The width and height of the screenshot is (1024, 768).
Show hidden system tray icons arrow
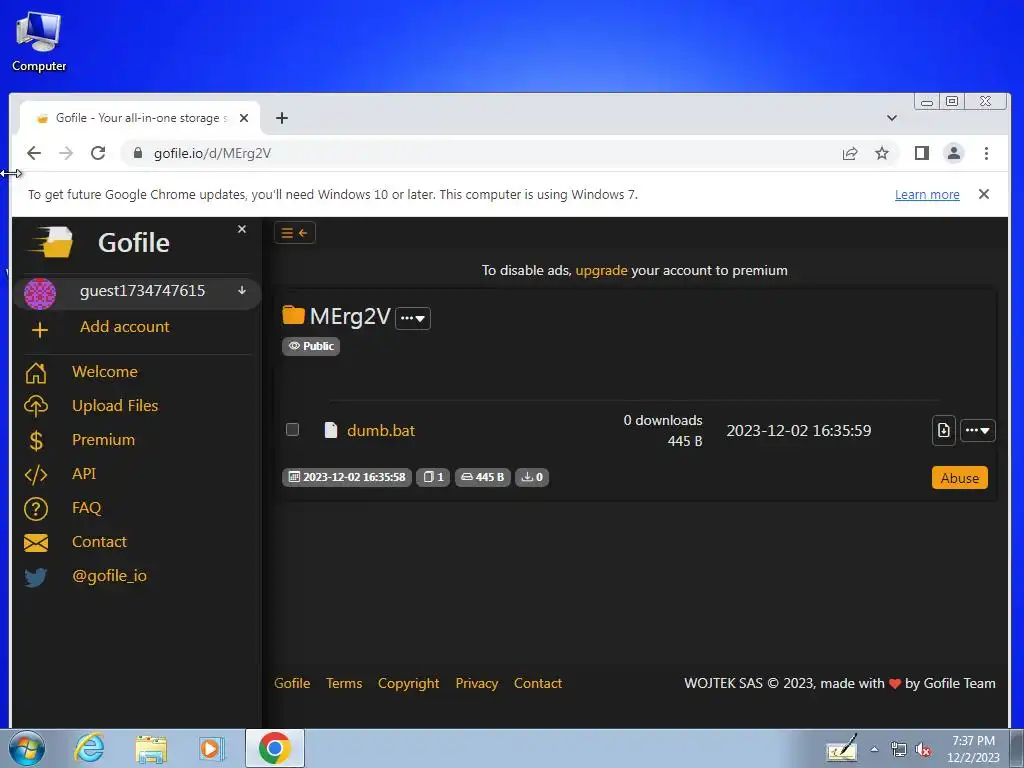coord(874,749)
